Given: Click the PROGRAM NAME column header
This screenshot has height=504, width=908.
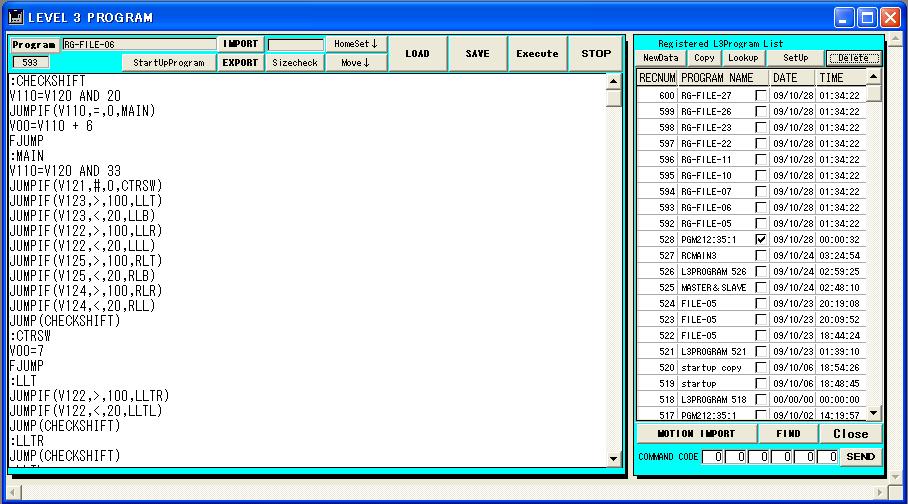Looking at the screenshot, I should (x=723, y=78).
